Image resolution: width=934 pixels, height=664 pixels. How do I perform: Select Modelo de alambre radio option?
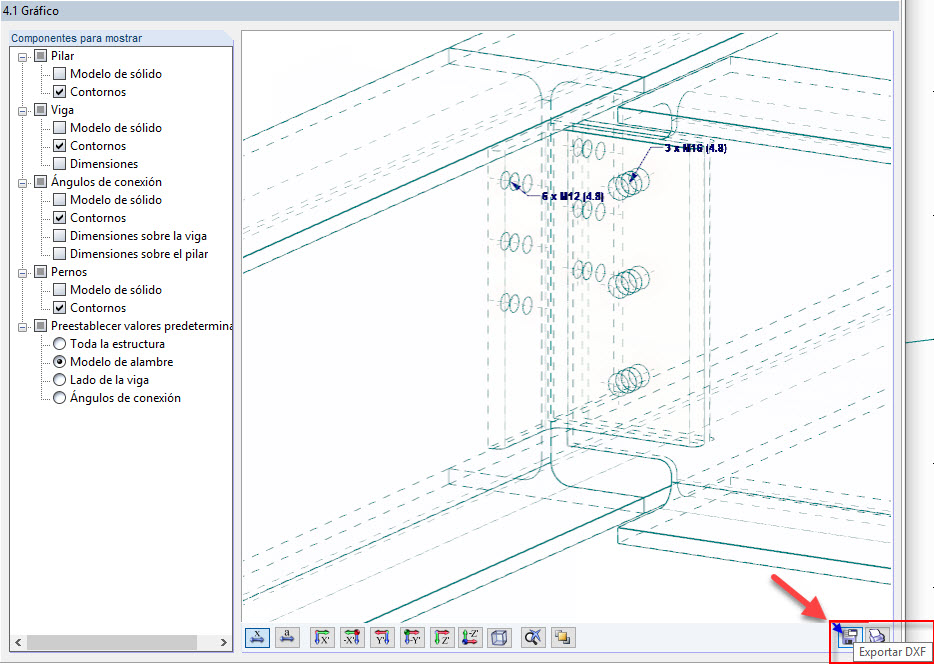click(59, 361)
